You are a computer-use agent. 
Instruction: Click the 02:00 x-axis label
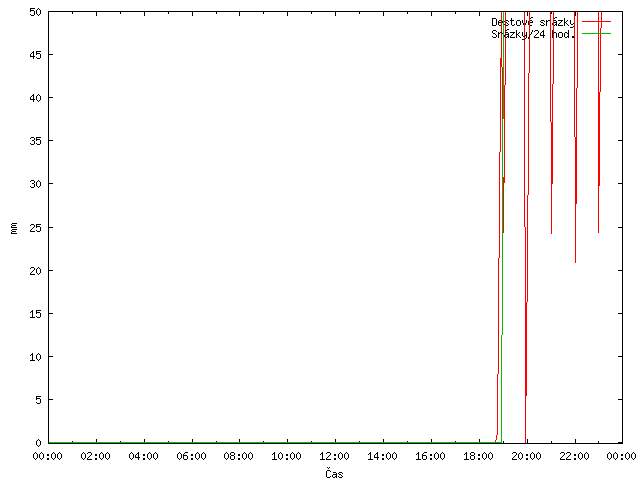click(x=96, y=456)
